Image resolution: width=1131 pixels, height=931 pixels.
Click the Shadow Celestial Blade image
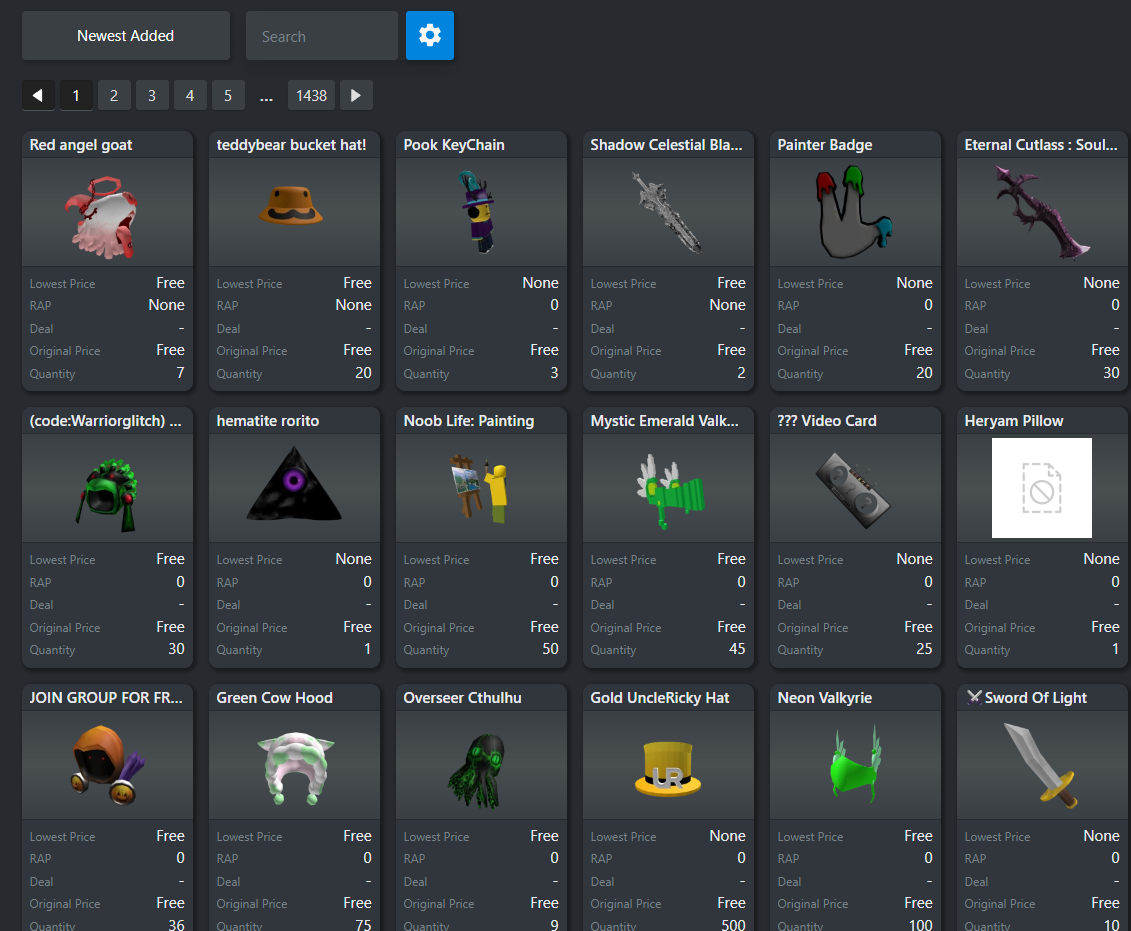(667, 211)
